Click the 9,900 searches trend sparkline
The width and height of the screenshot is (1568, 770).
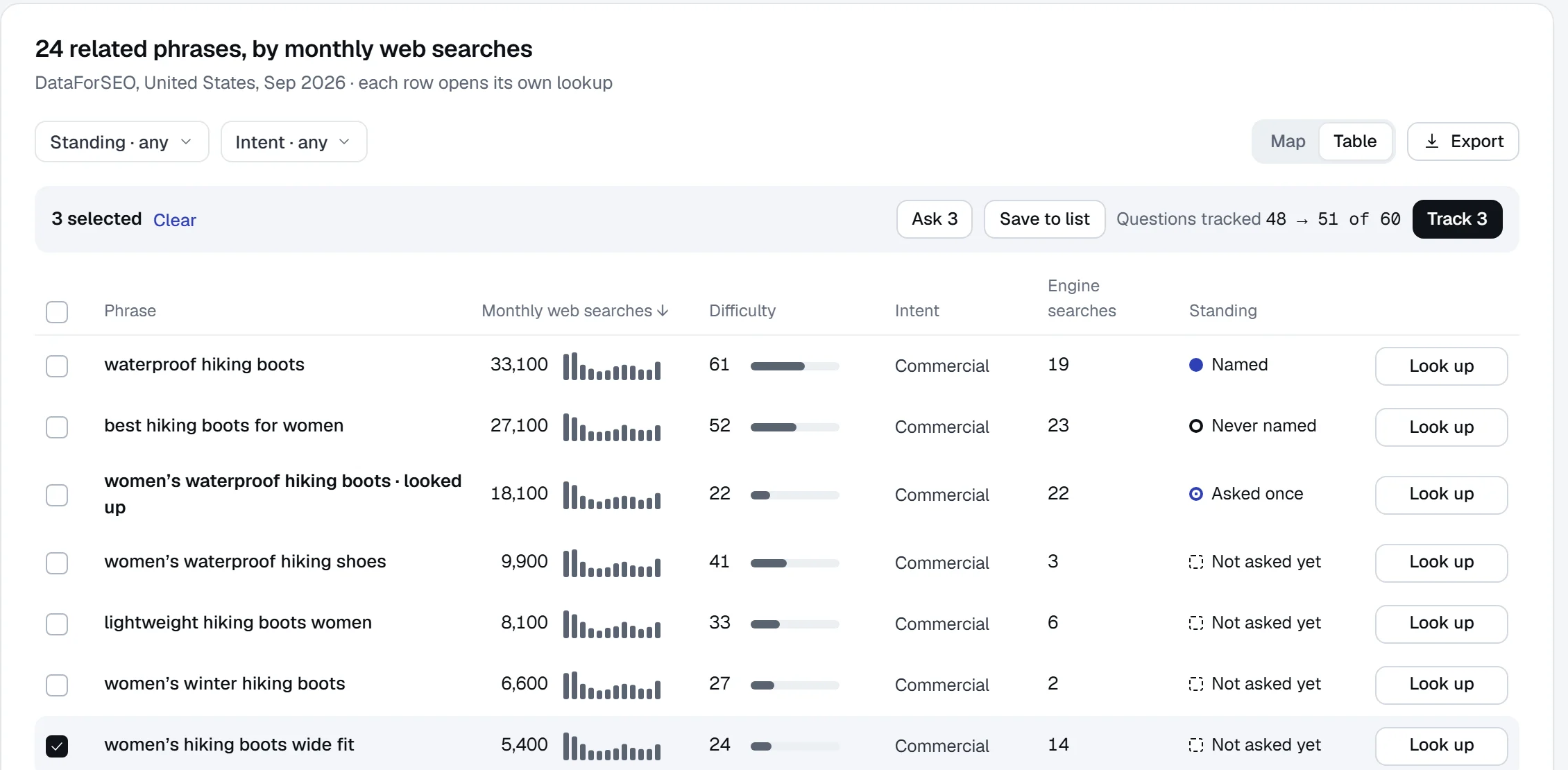(612, 563)
